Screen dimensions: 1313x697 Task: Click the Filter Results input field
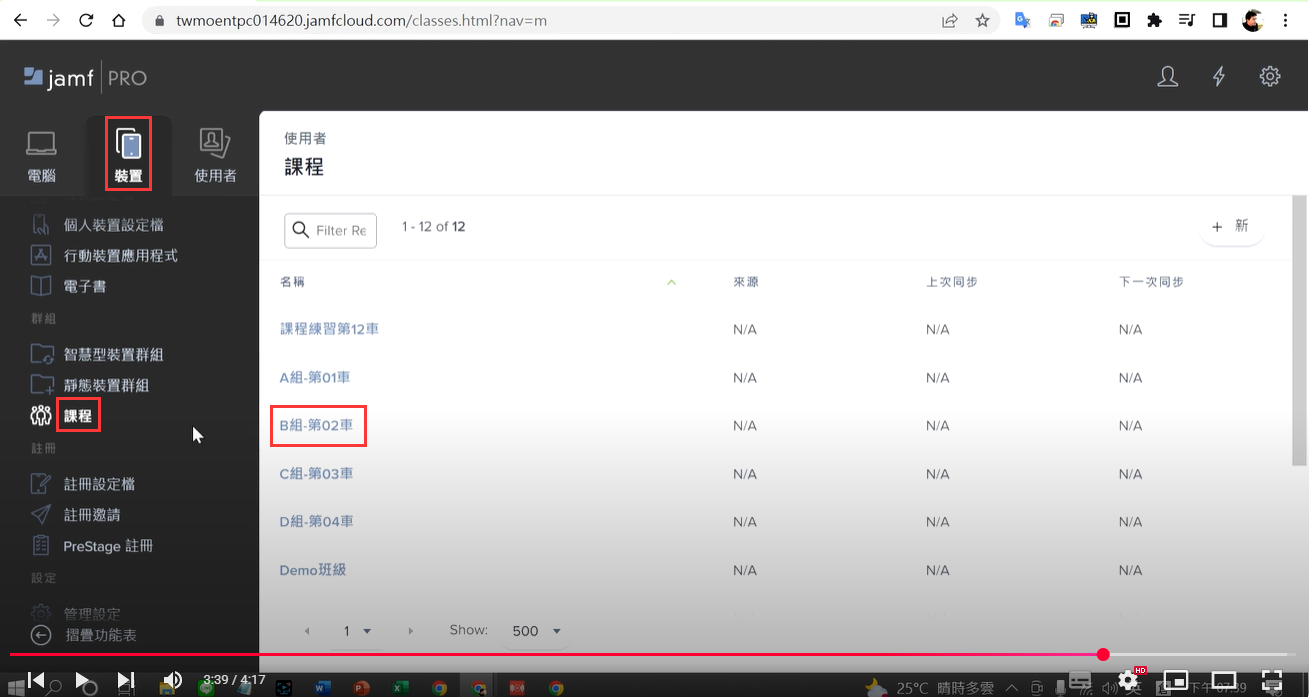pyautogui.click(x=331, y=230)
